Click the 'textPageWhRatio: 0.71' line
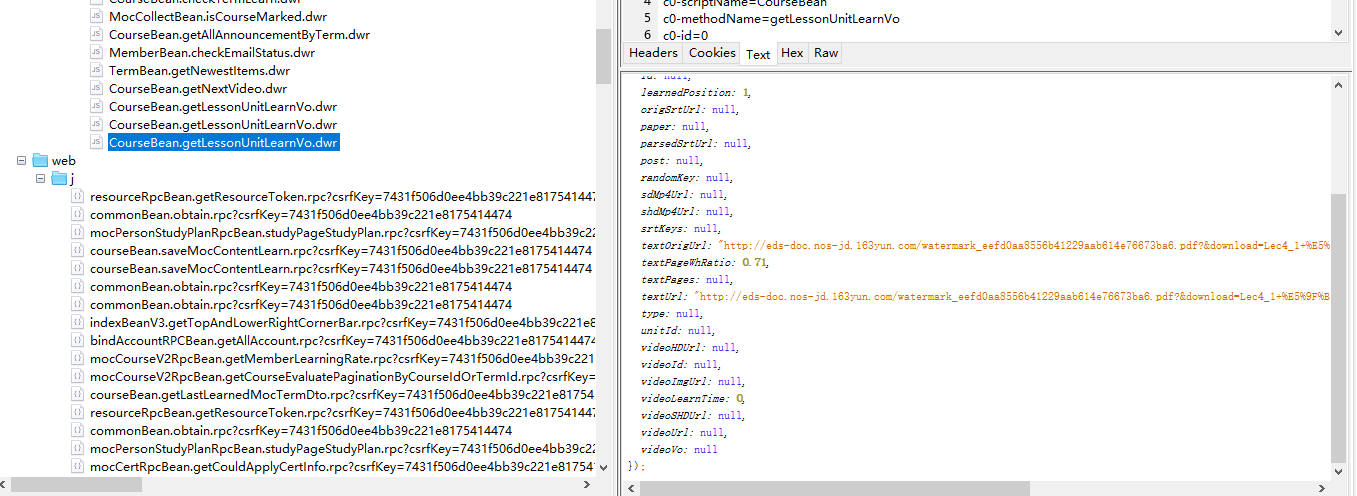Screen dimensions: 1357x496 point(705,262)
